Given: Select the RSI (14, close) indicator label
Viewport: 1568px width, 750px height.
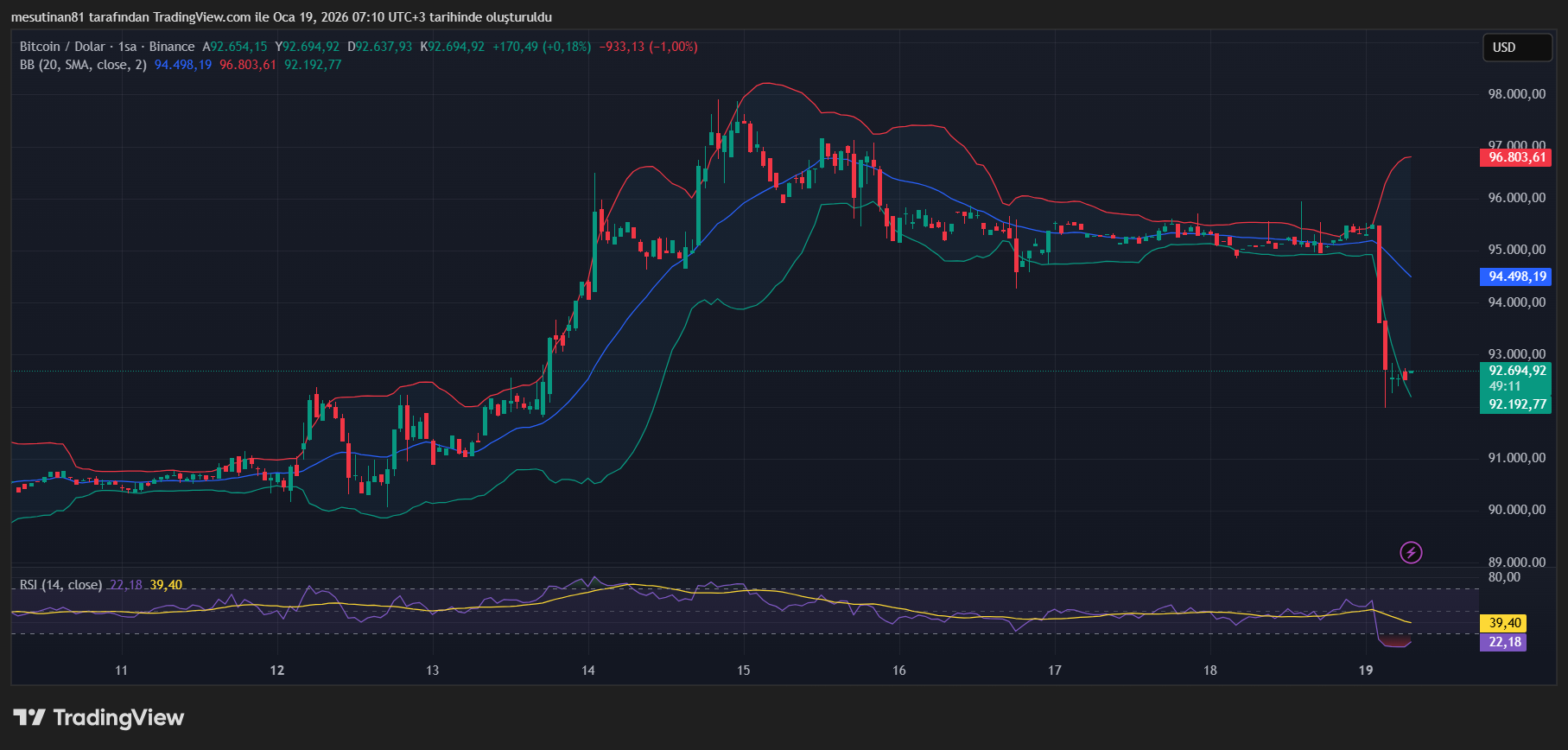Looking at the screenshot, I should [x=60, y=585].
